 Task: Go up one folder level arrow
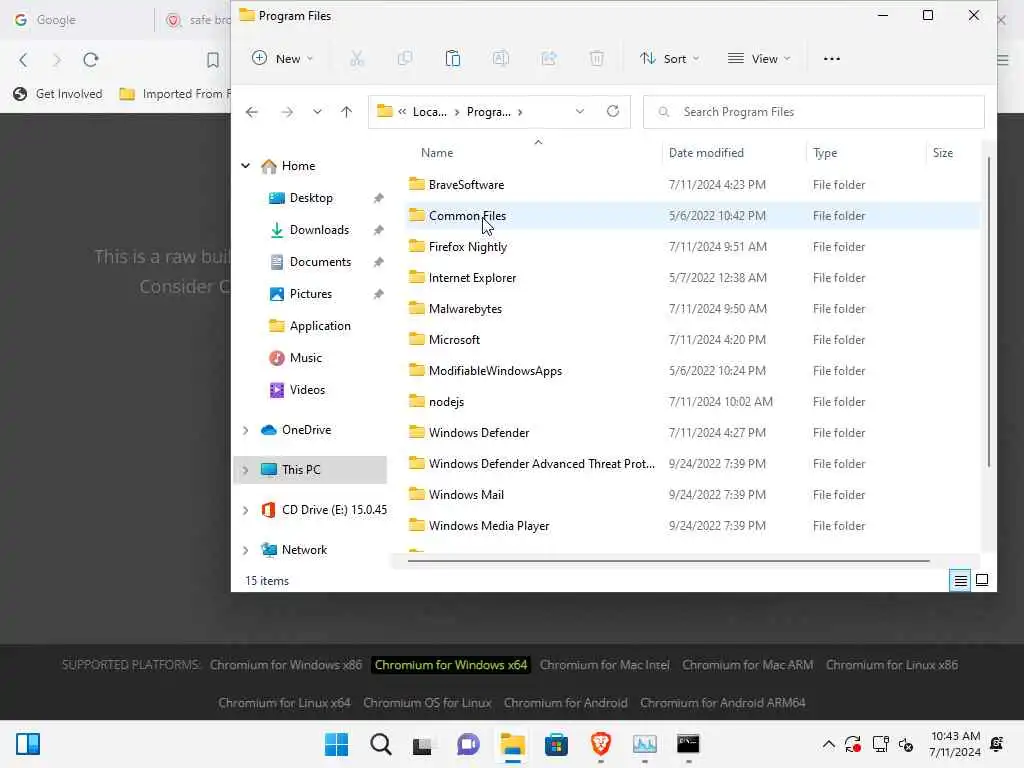point(346,112)
